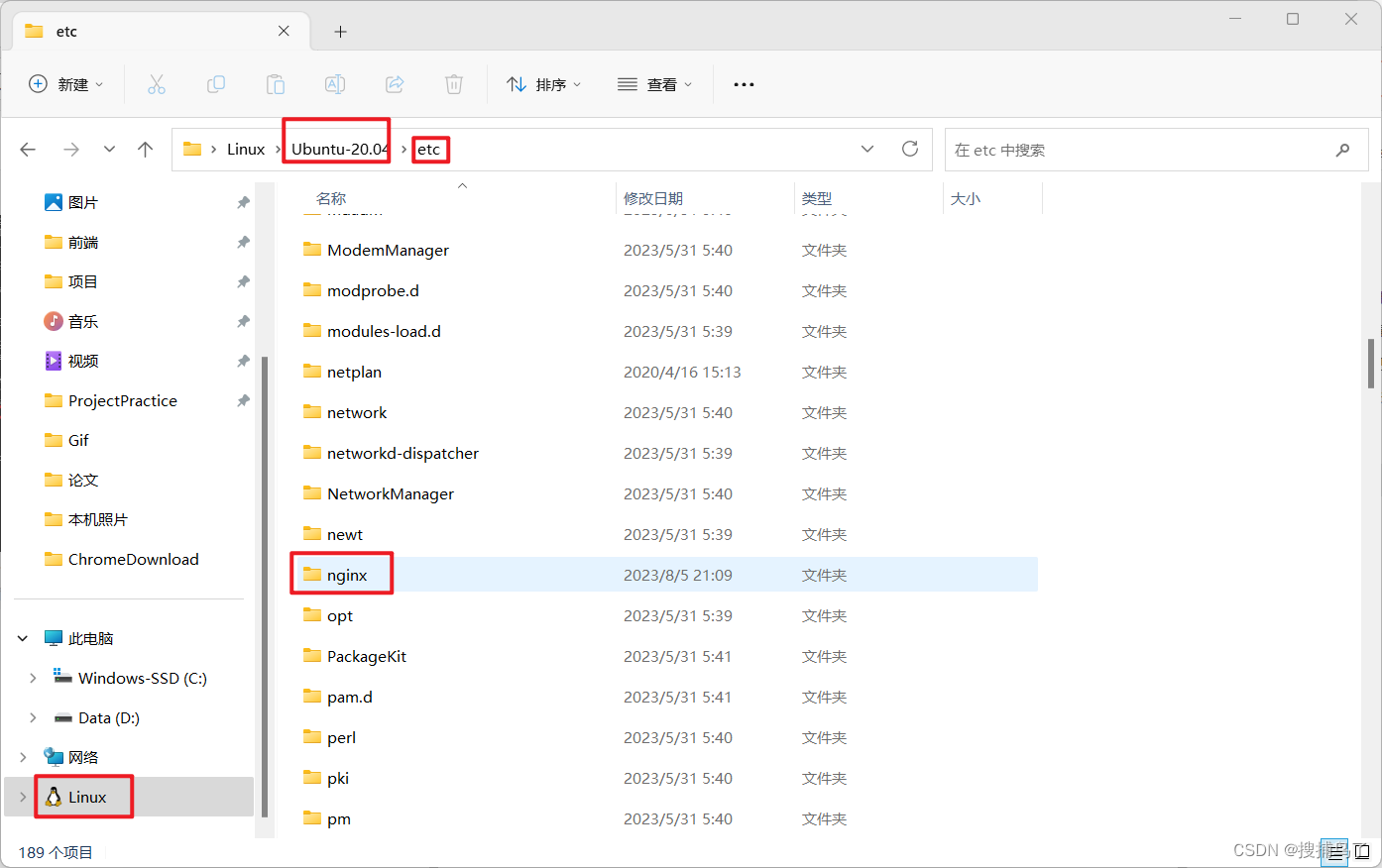Collapse the 此电脑 tree node
The height and width of the screenshot is (868, 1382).
pyautogui.click(x=23, y=638)
